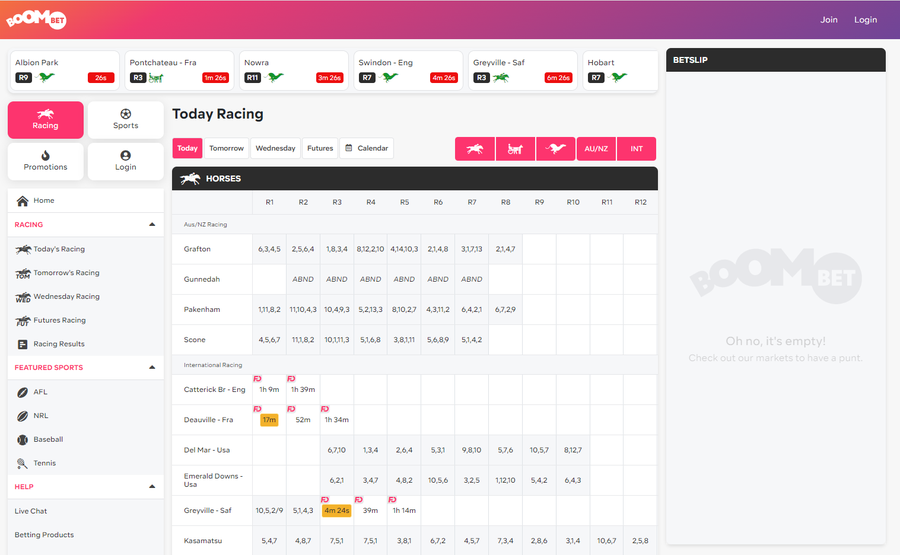900x555 pixels.
Task: Open Nowra R11 race card
Action: click(294, 71)
